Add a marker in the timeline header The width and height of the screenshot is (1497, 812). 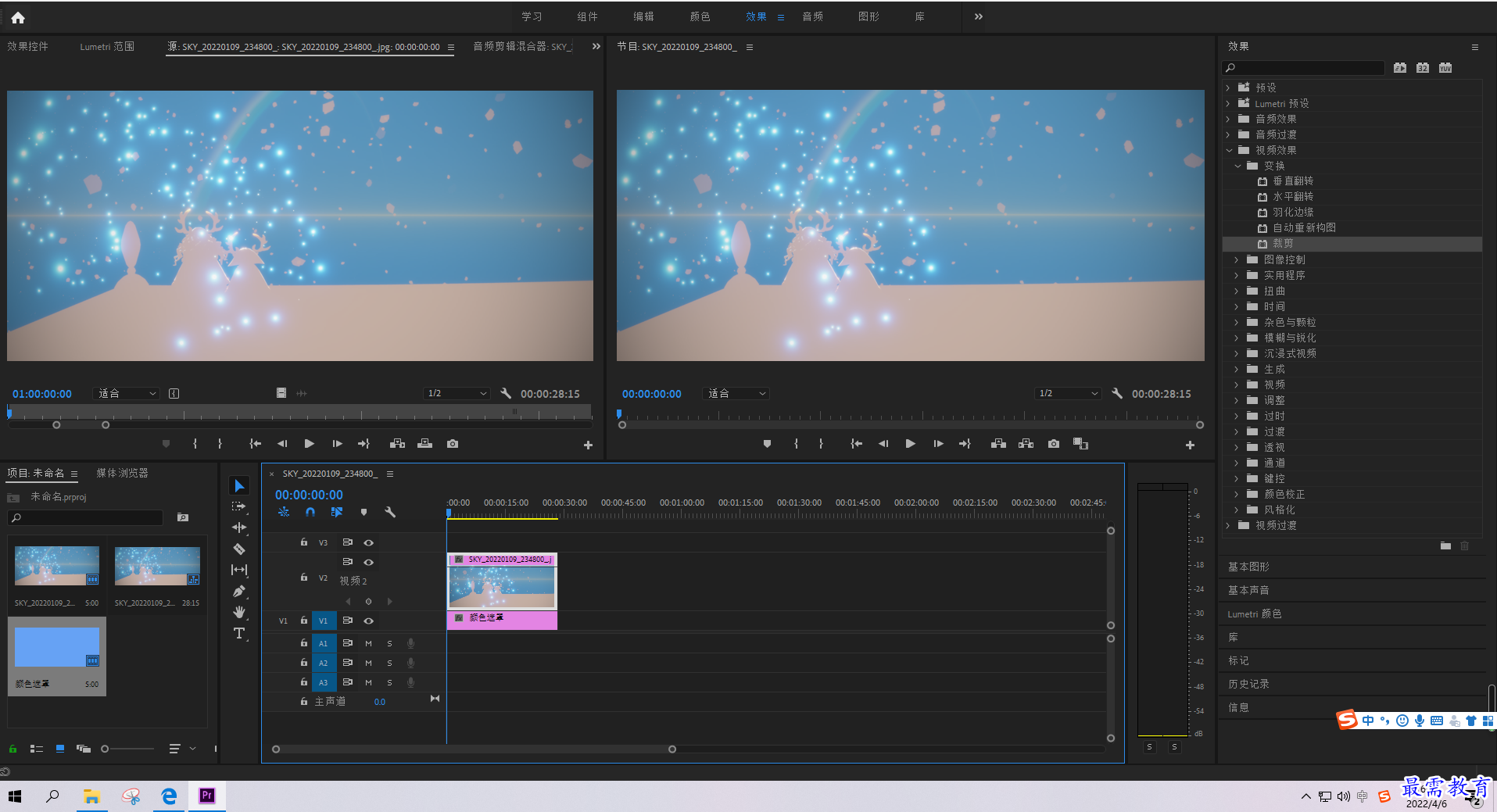click(364, 512)
